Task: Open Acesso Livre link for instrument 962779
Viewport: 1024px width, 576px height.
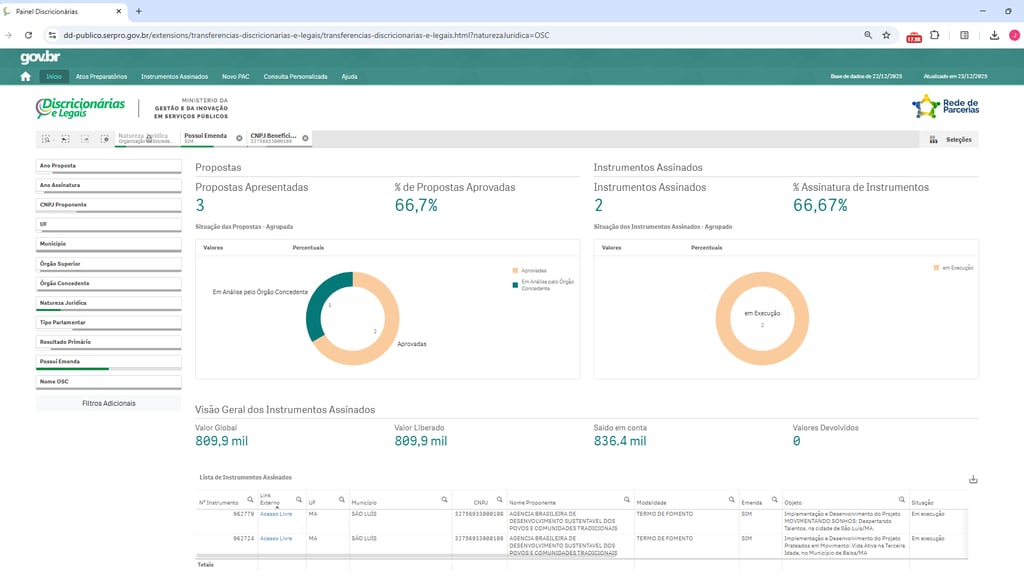Action: point(276,514)
